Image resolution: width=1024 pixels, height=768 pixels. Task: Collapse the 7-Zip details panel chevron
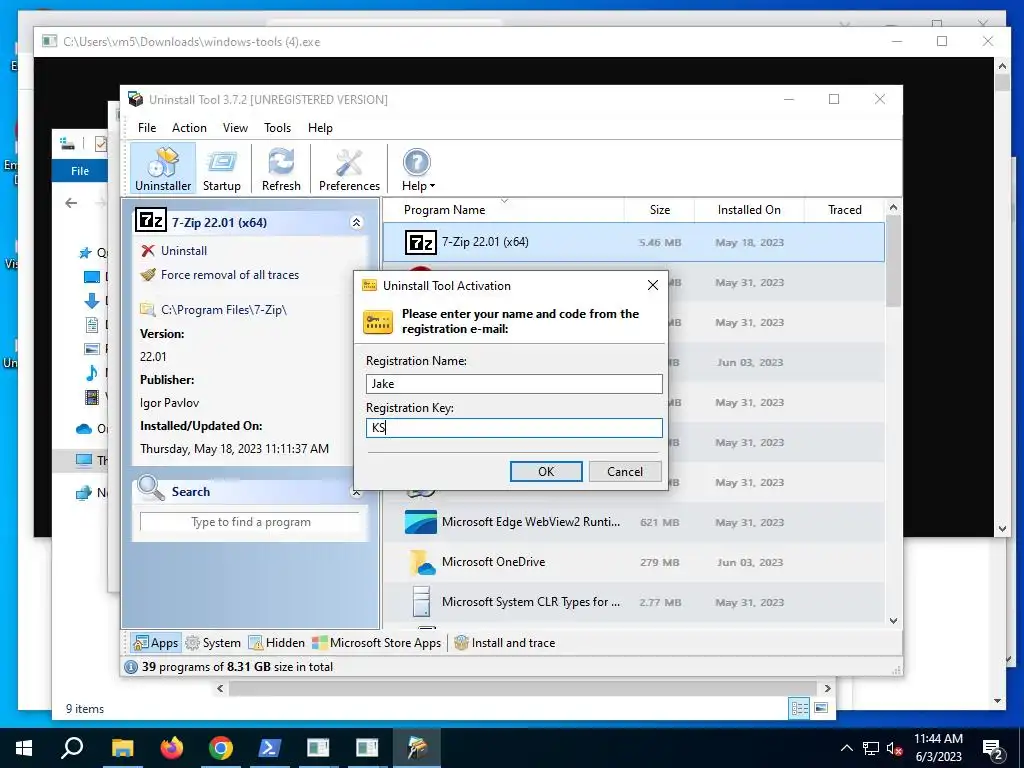357,223
